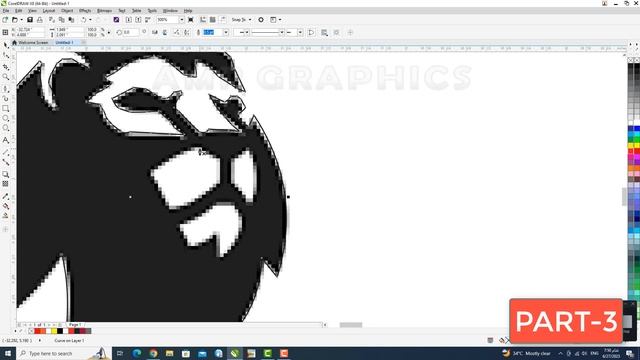Open Options via gear icon

[261, 20]
